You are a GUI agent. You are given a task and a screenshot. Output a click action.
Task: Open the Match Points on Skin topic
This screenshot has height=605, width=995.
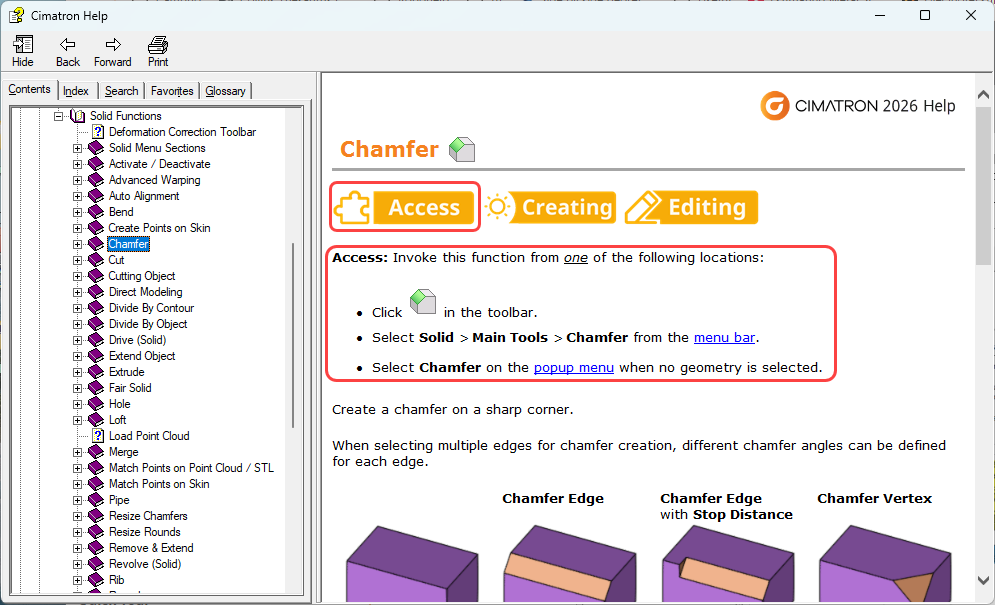(159, 484)
